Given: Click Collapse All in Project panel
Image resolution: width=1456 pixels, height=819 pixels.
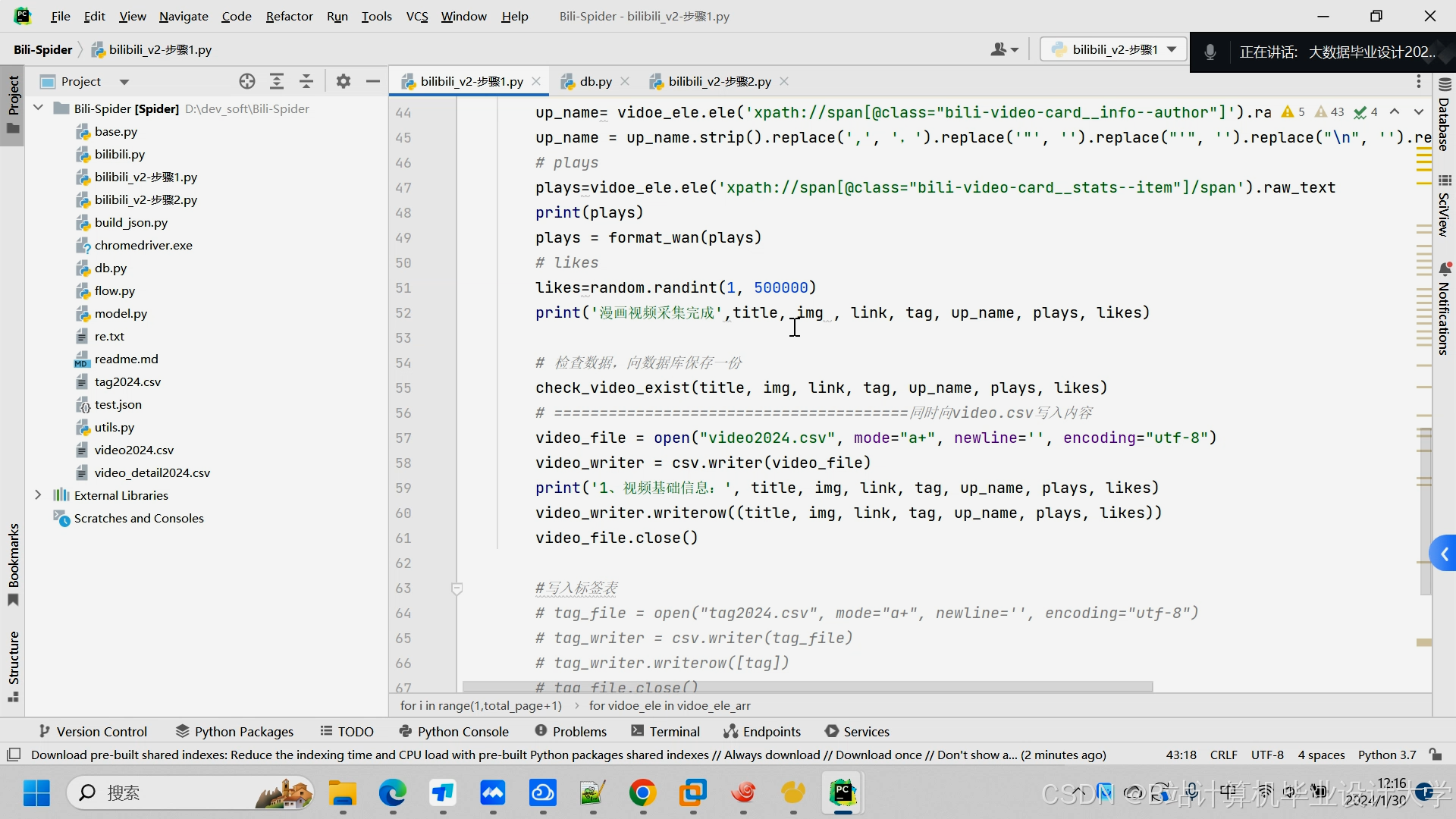Looking at the screenshot, I should point(306,81).
